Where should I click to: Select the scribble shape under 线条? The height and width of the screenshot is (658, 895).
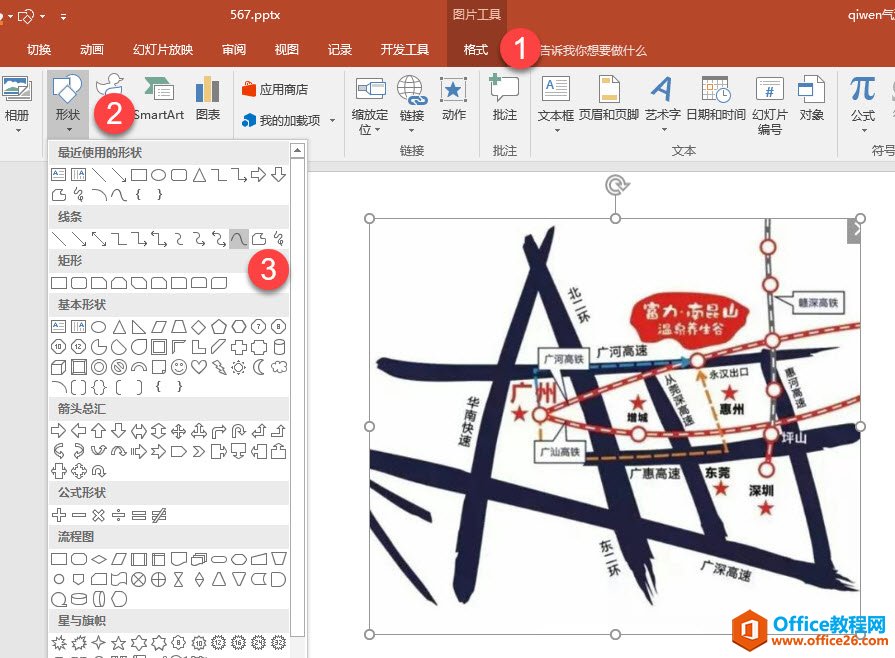(279, 239)
